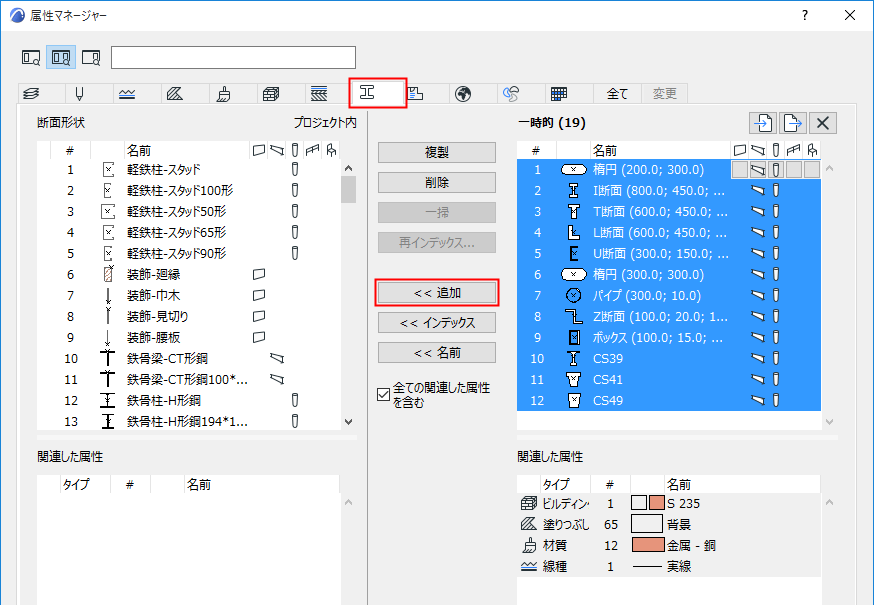Select 軽鉄柱-スタッド50形 row
This screenshot has height=605, width=874.
pos(189,212)
